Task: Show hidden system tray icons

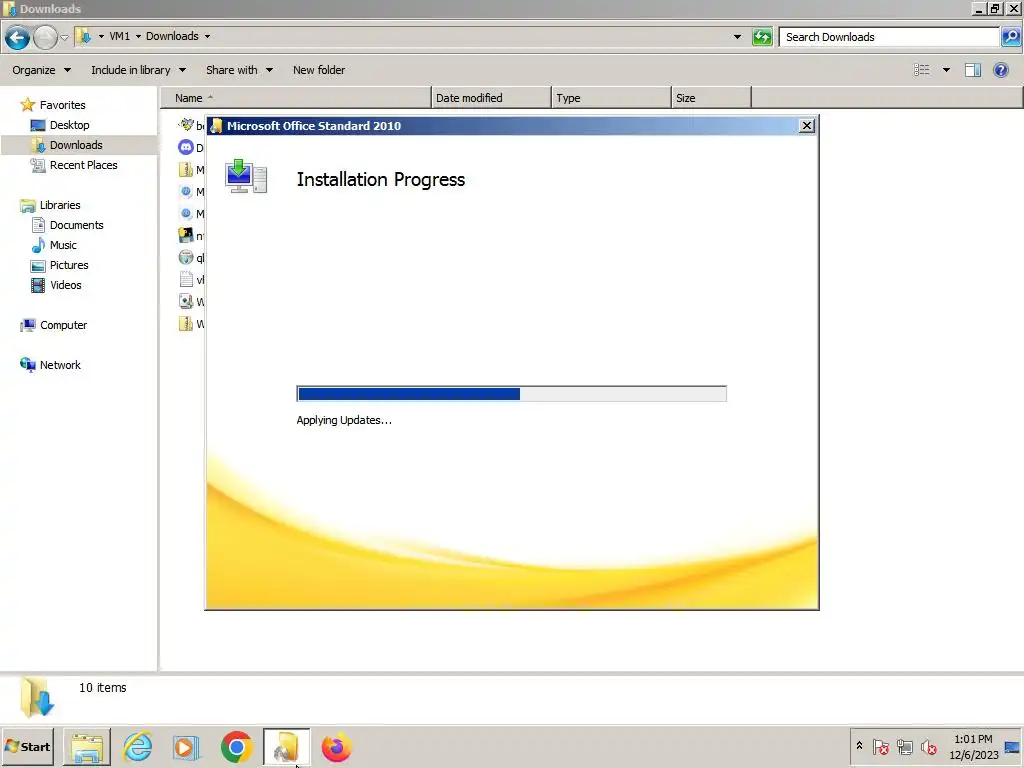Action: (859, 746)
